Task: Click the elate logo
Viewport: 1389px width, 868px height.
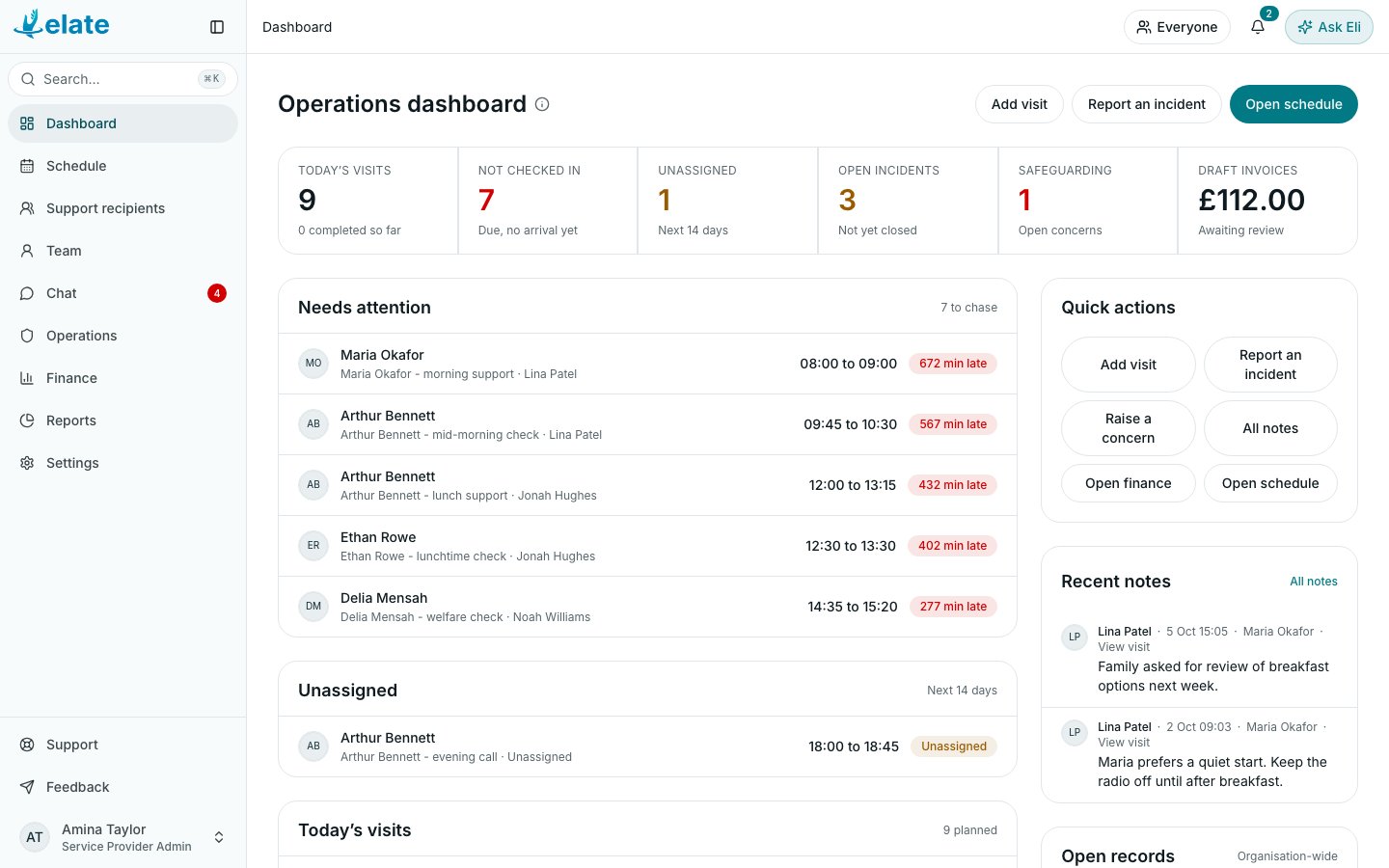Action: click(62, 24)
